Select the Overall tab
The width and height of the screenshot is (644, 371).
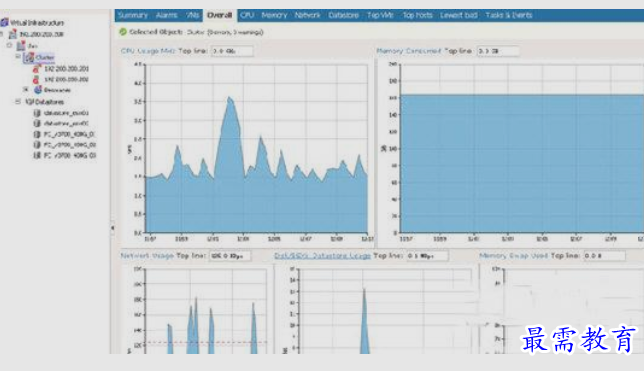pyautogui.click(x=220, y=15)
